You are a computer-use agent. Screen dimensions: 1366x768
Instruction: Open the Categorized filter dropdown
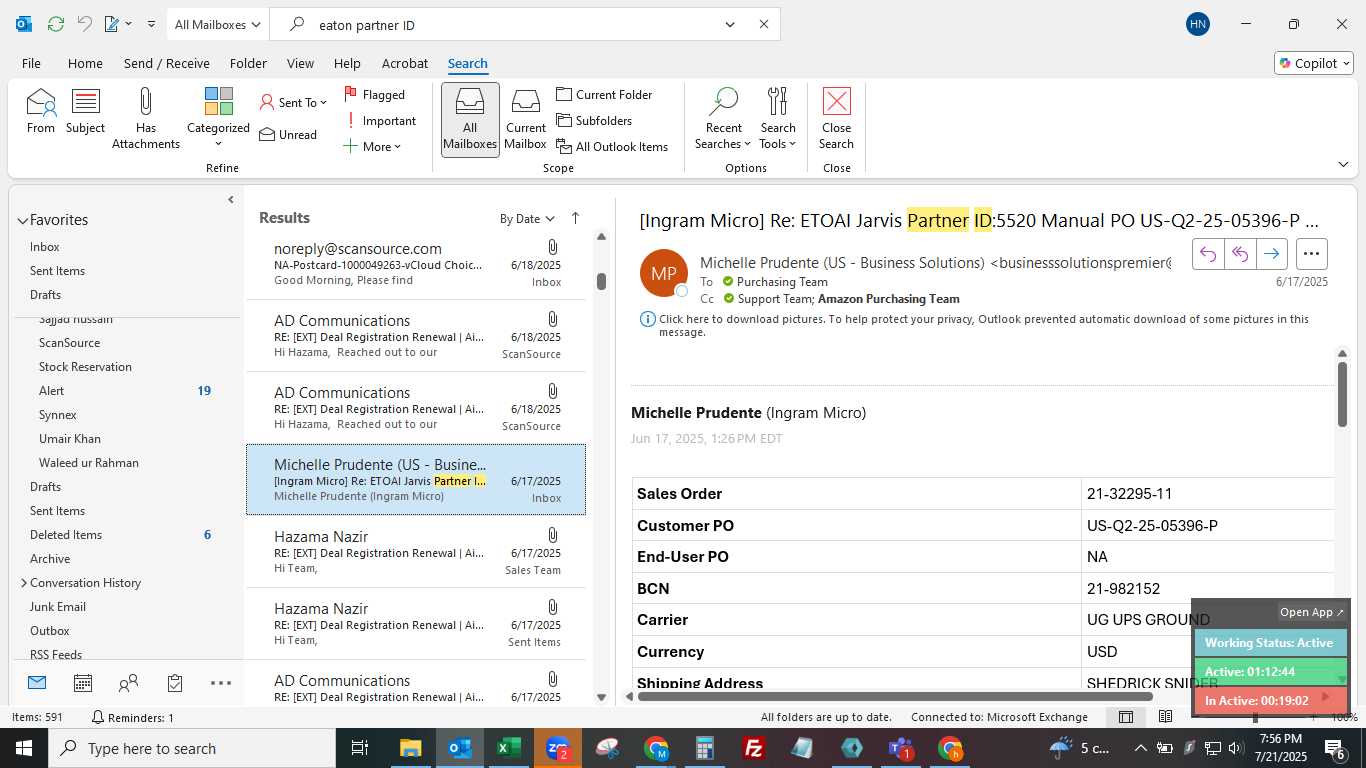(x=218, y=118)
